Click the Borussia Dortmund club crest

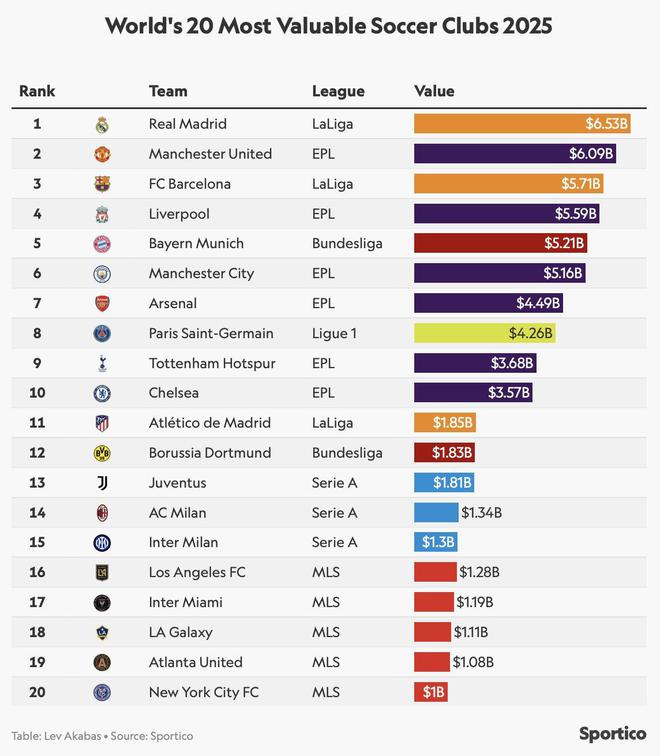pyautogui.click(x=101, y=453)
